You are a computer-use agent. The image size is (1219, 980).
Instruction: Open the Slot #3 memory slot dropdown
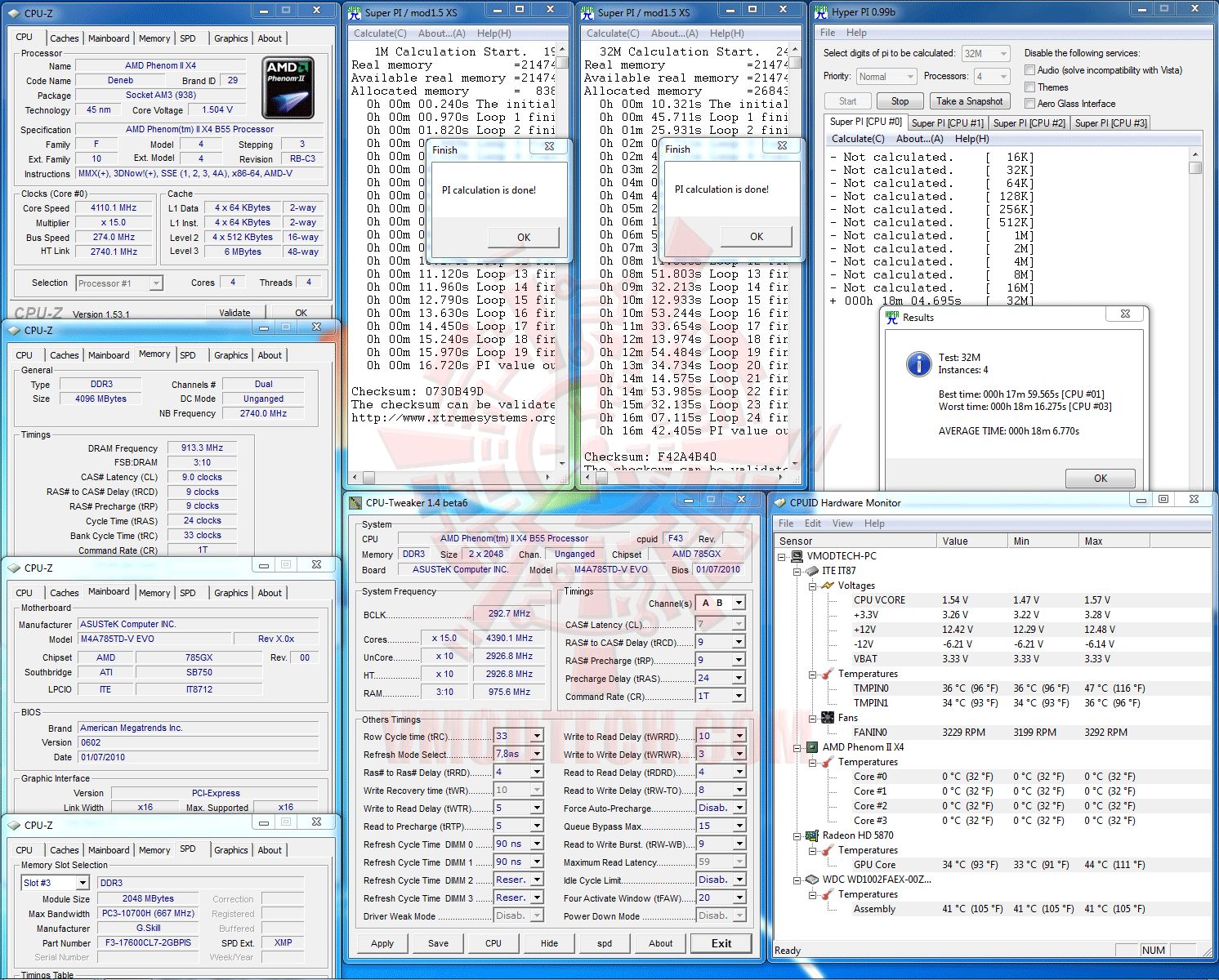(x=55, y=883)
